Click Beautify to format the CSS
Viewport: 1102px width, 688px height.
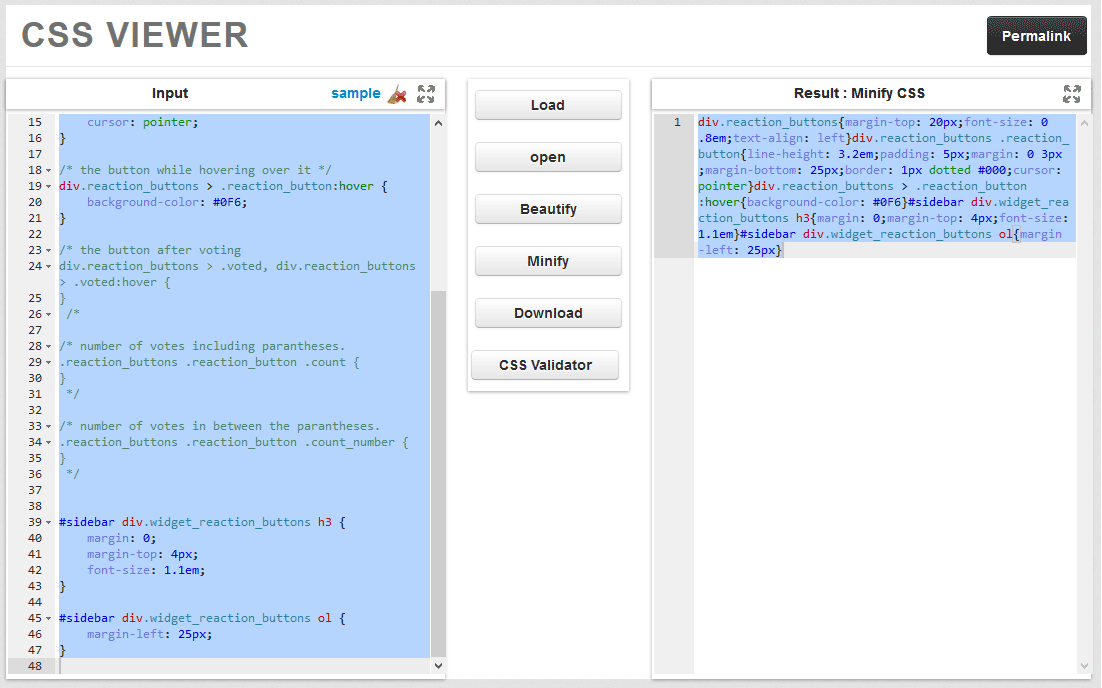pyautogui.click(x=548, y=209)
